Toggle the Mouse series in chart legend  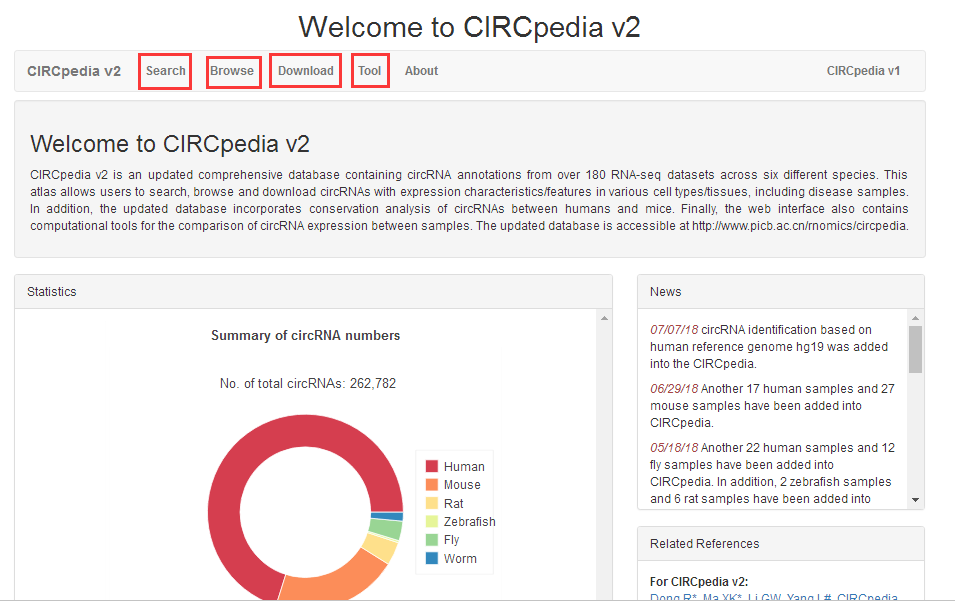[x=462, y=485]
